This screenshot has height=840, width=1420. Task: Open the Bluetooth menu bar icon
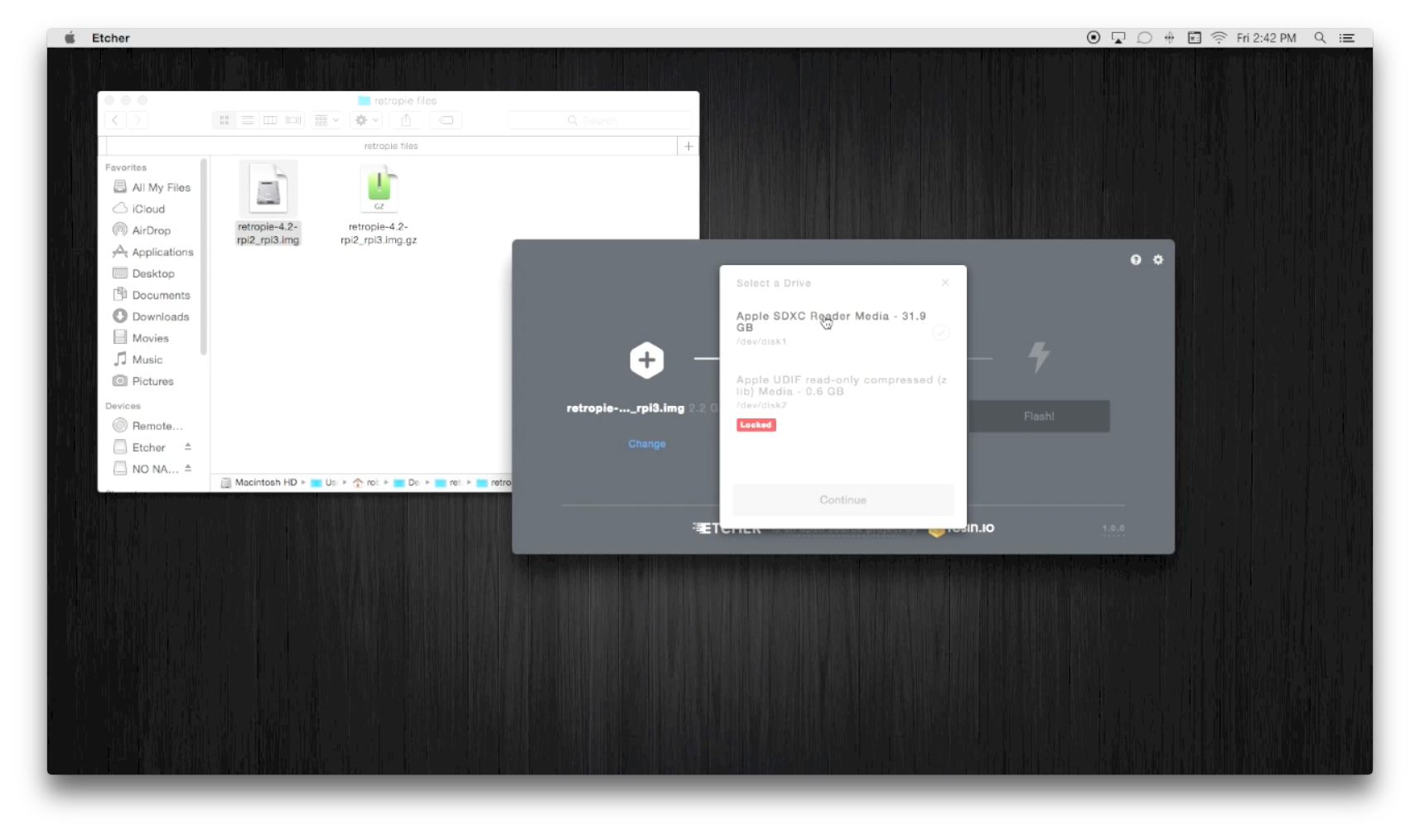pyautogui.click(x=1169, y=37)
